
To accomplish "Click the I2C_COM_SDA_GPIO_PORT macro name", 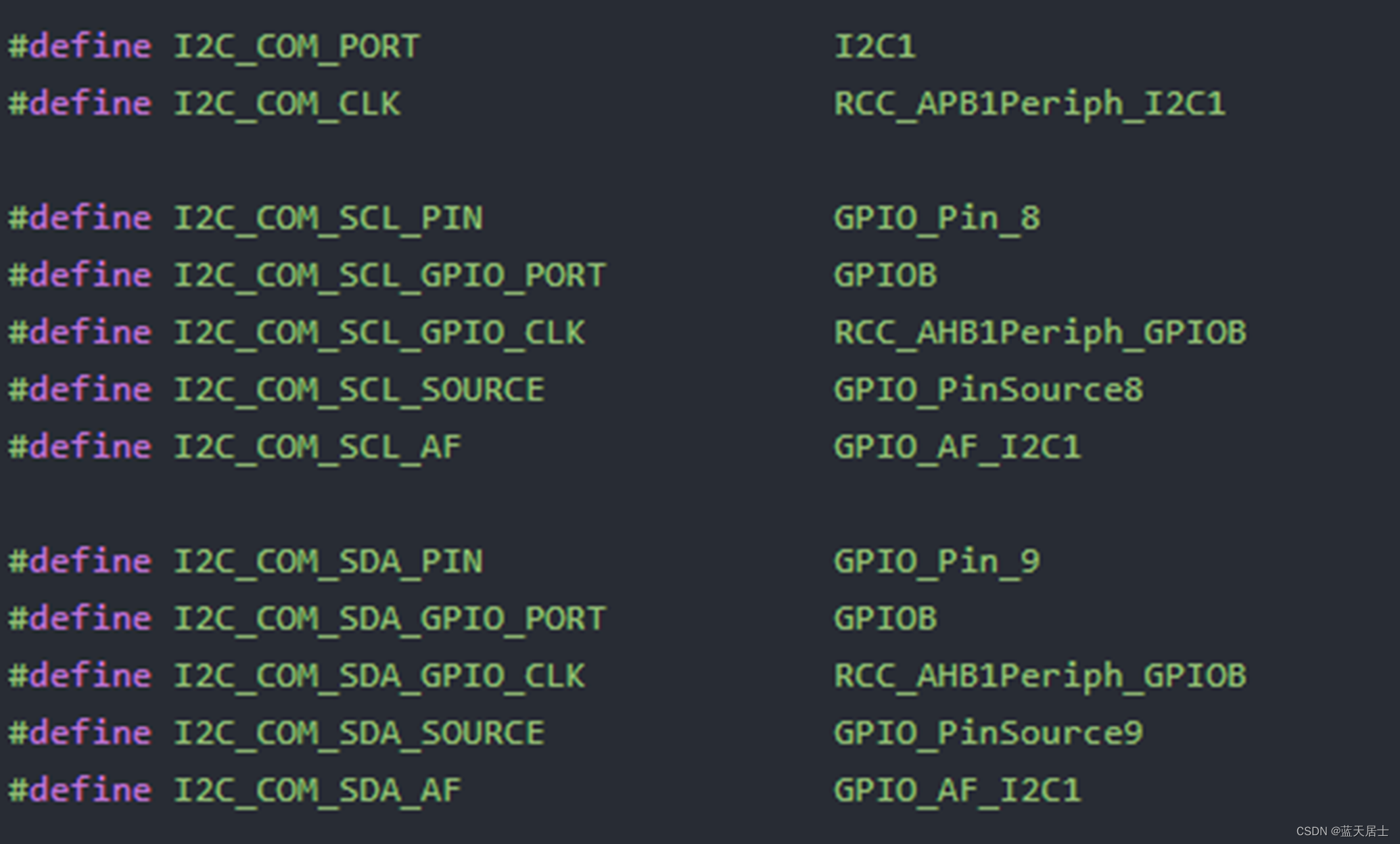I will pyautogui.click(x=390, y=619).
